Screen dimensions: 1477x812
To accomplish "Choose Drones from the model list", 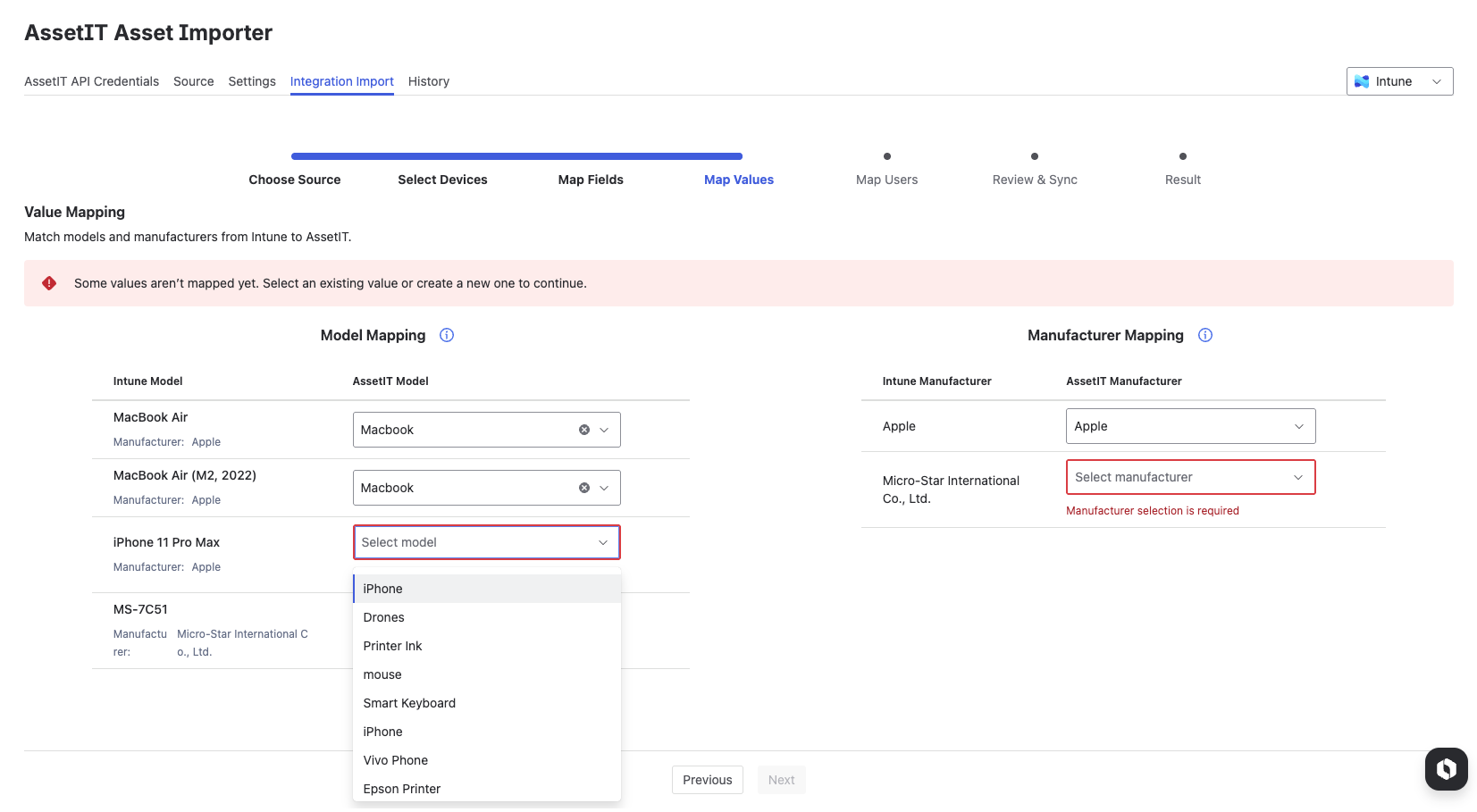I will coord(384,617).
